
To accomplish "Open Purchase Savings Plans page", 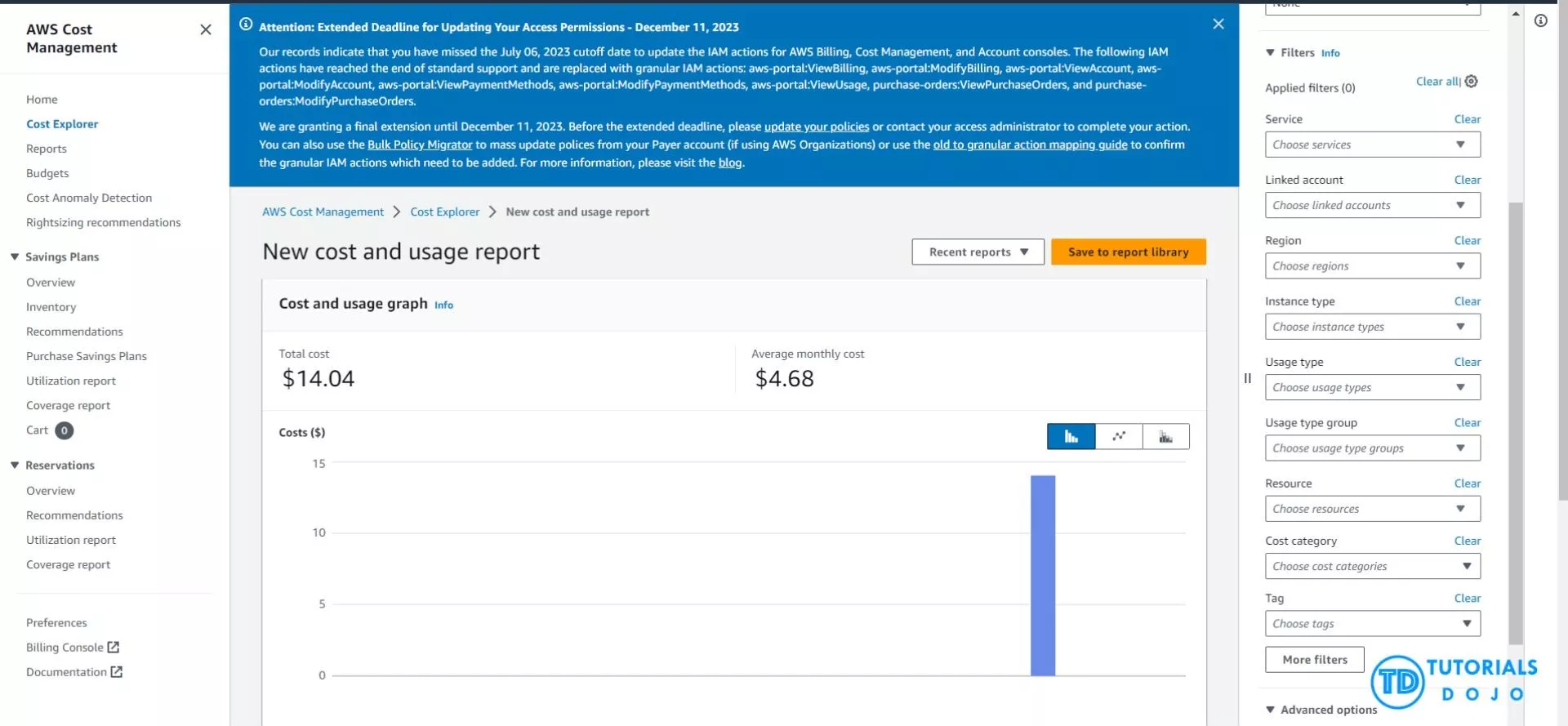I will click(x=87, y=356).
